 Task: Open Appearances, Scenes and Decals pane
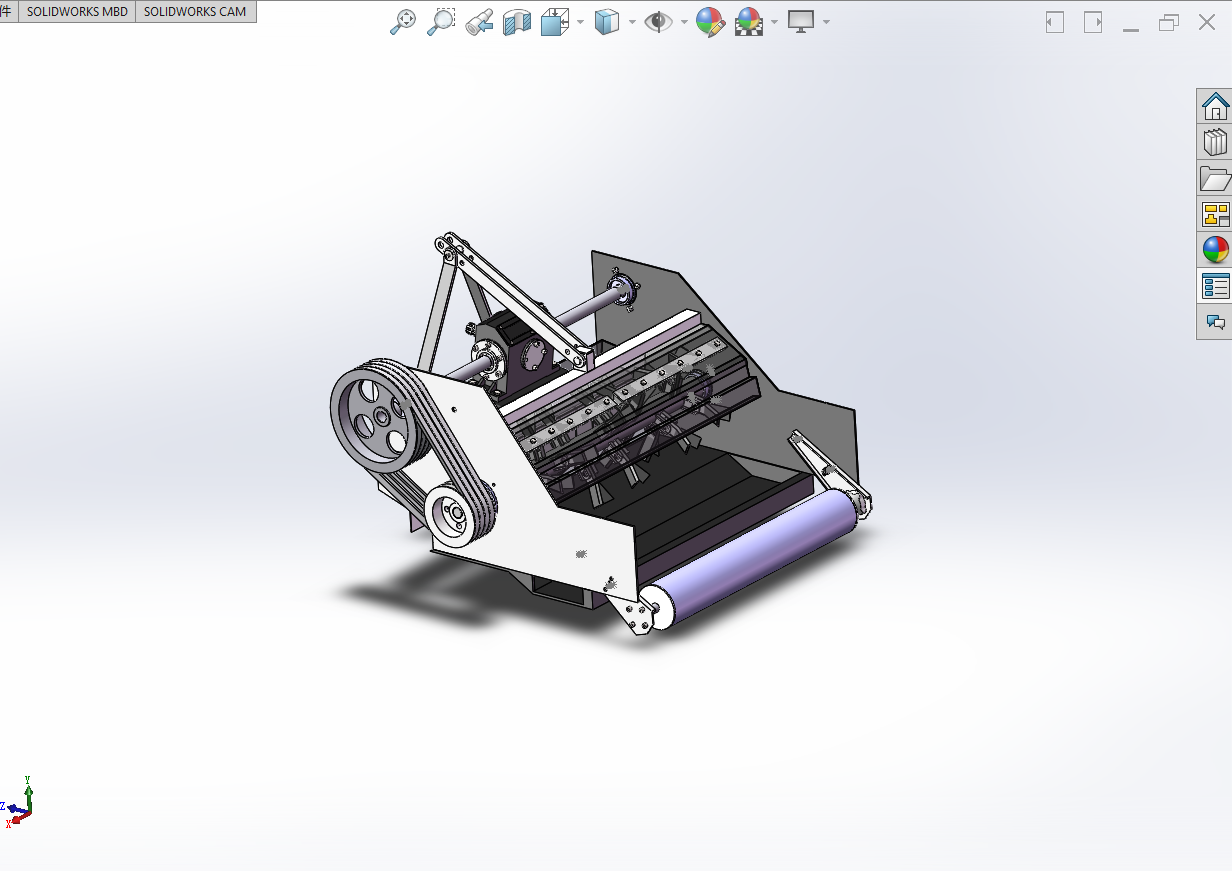[x=1215, y=250]
